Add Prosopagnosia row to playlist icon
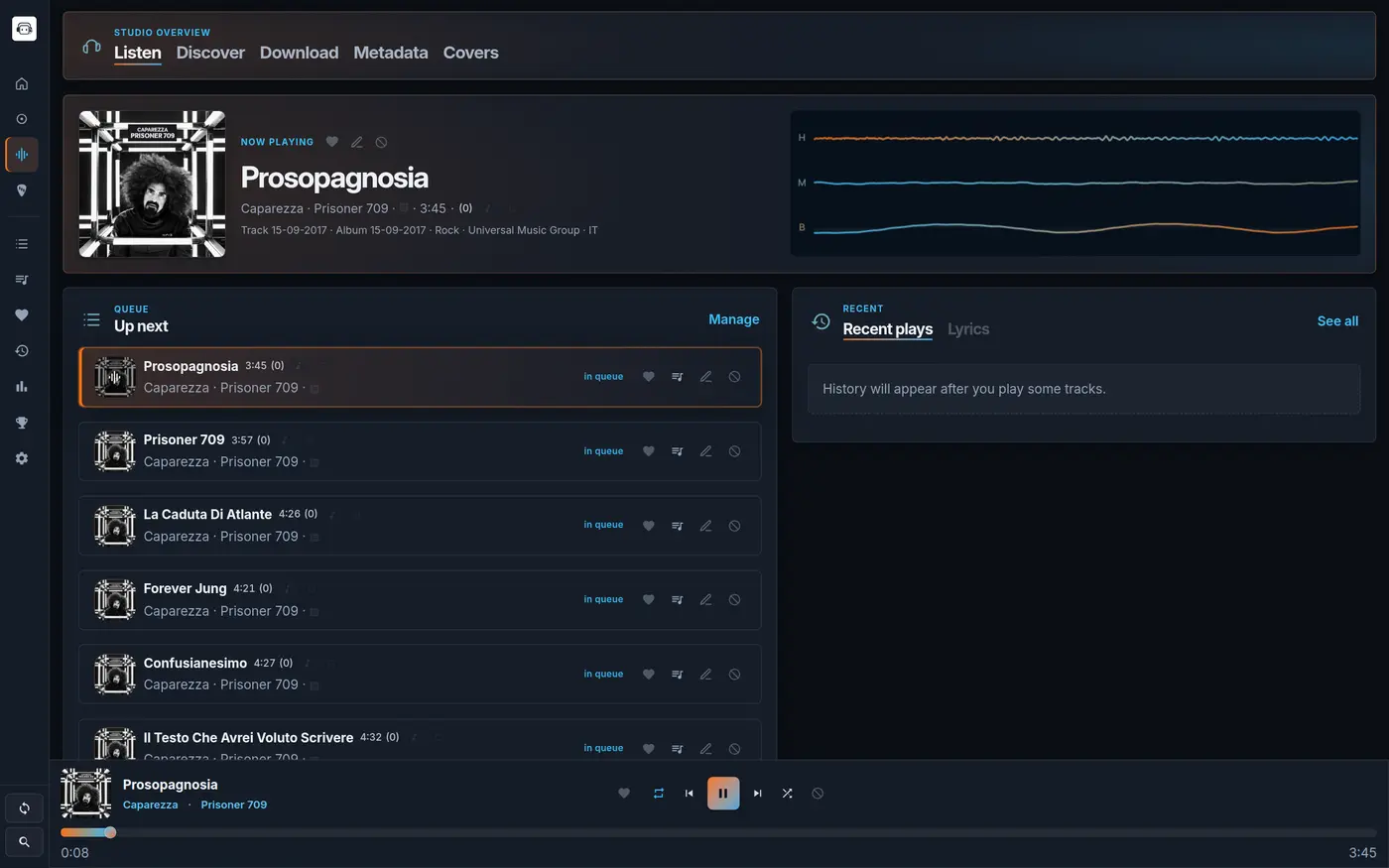This screenshot has width=1389, height=868. [678, 377]
